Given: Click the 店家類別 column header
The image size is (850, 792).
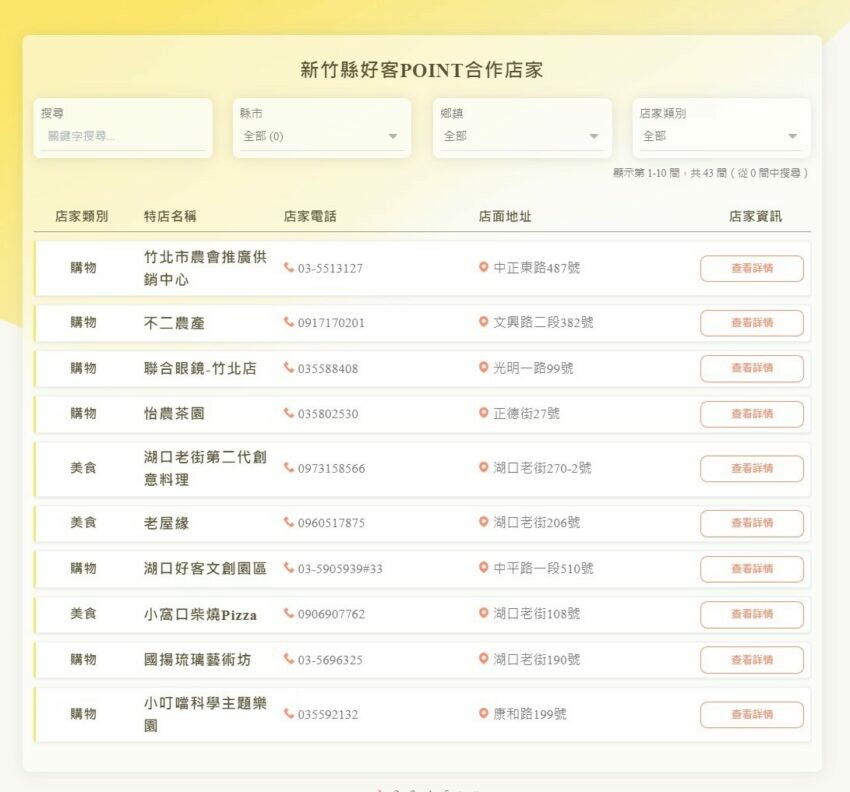Looking at the screenshot, I should 82,216.
